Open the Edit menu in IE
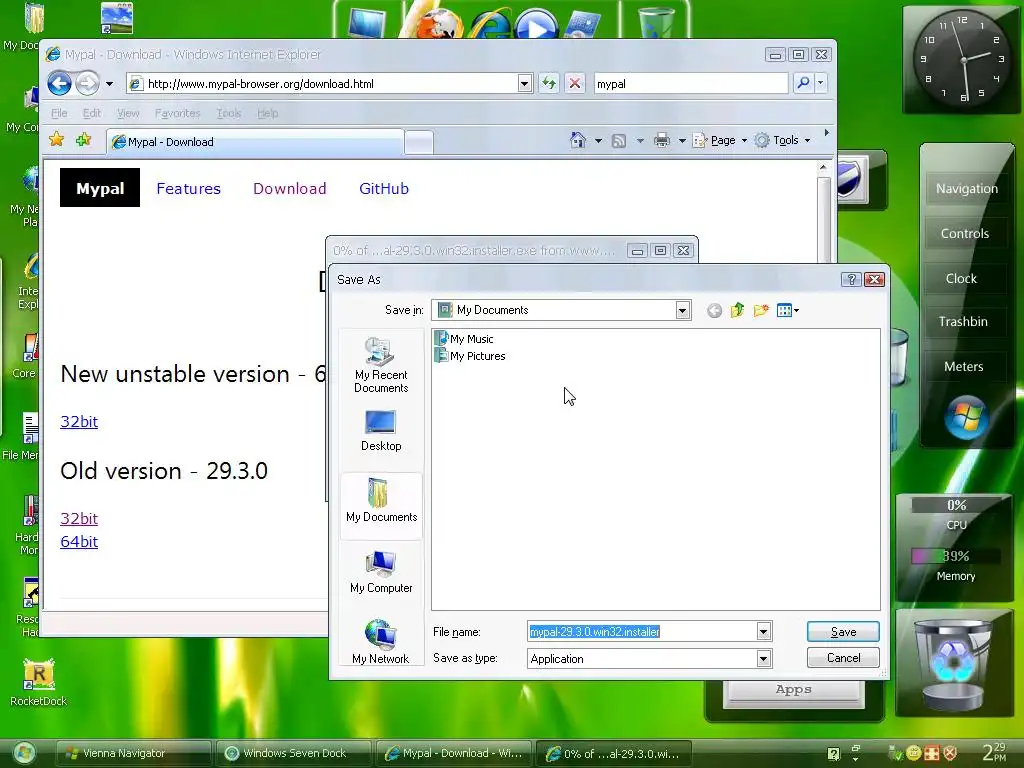Screen dimensions: 1024x768 click(91, 113)
